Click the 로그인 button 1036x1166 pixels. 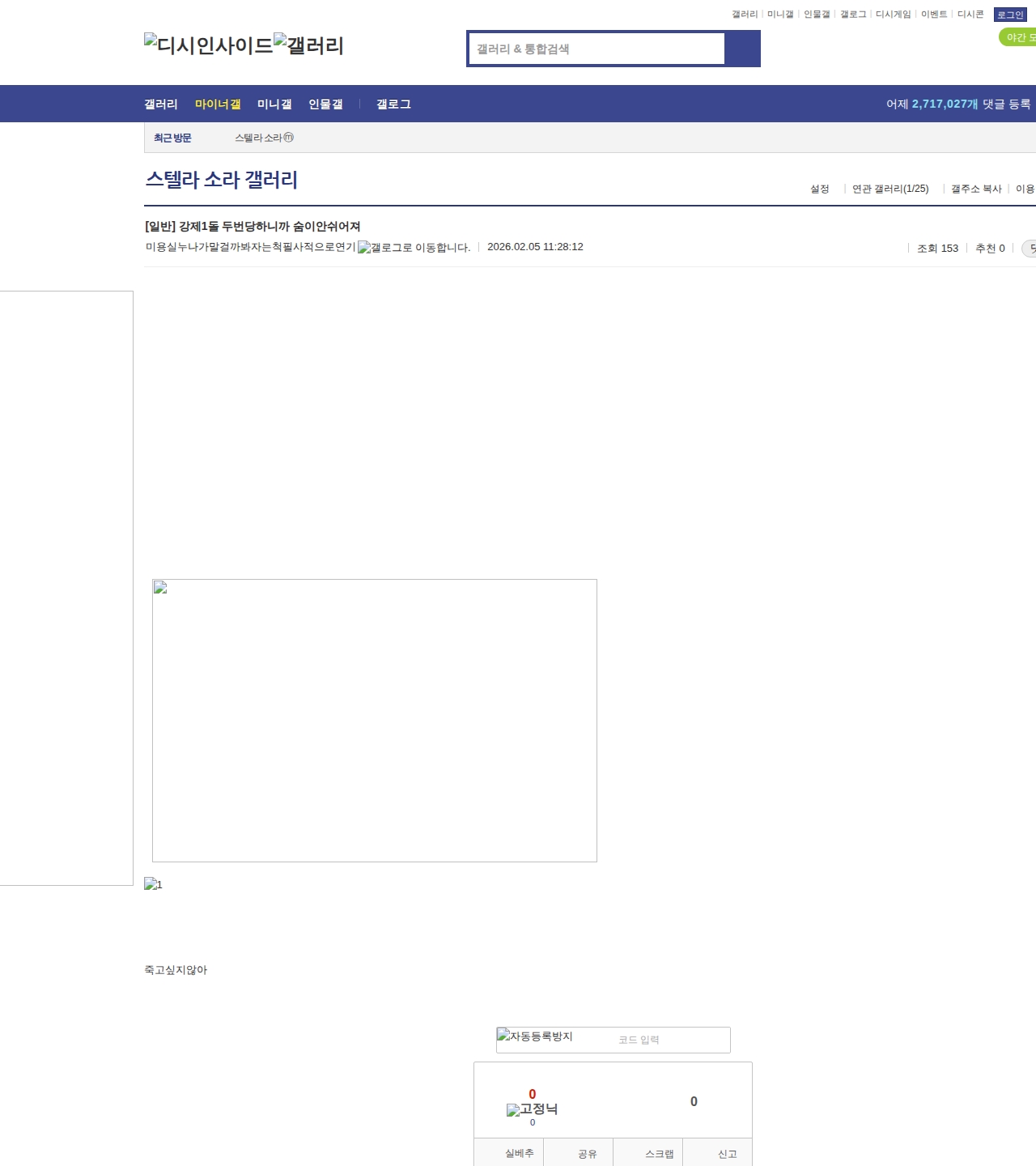pyautogui.click(x=1009, y=15)
